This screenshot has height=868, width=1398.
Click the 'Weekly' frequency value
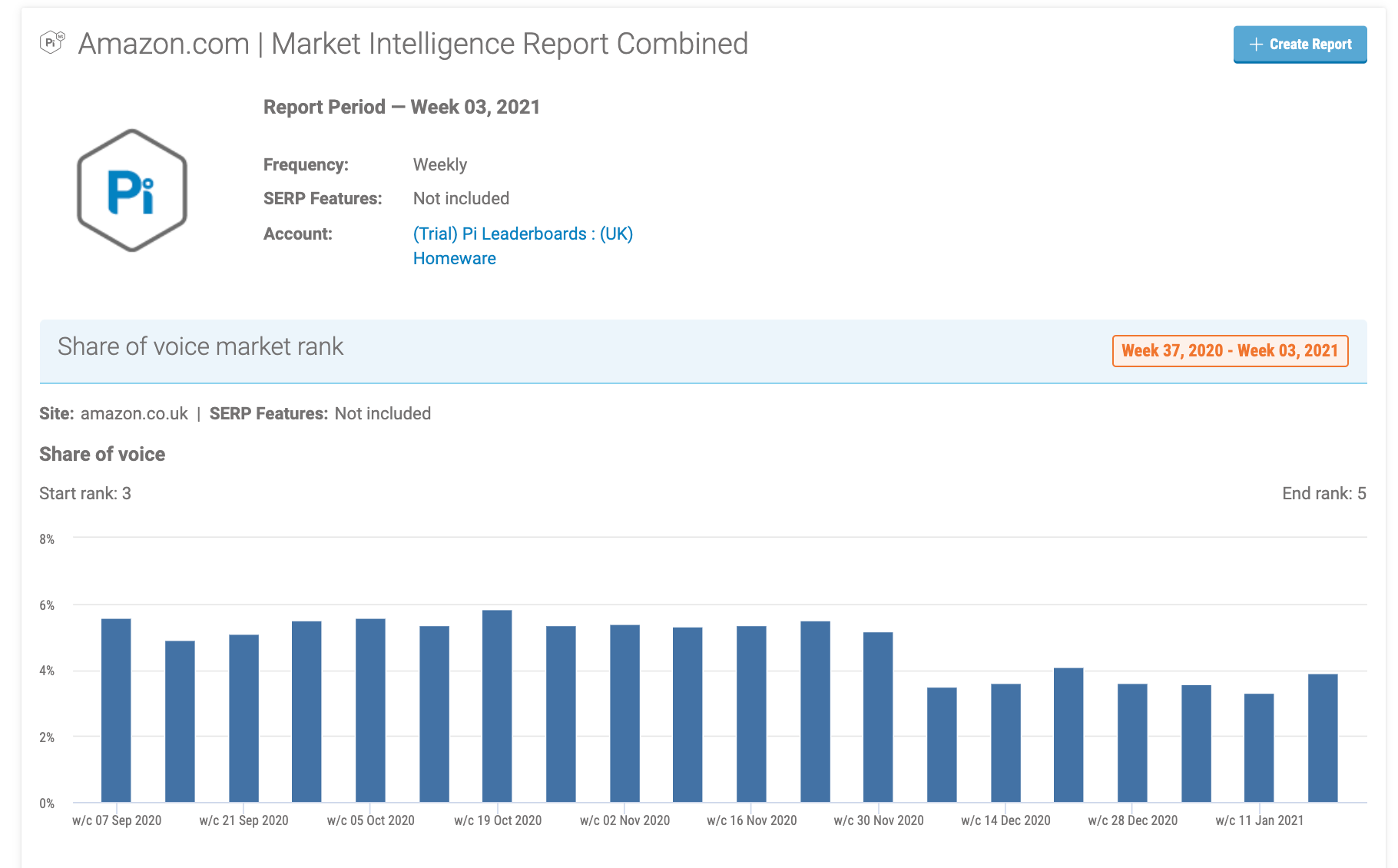point(440,164)
